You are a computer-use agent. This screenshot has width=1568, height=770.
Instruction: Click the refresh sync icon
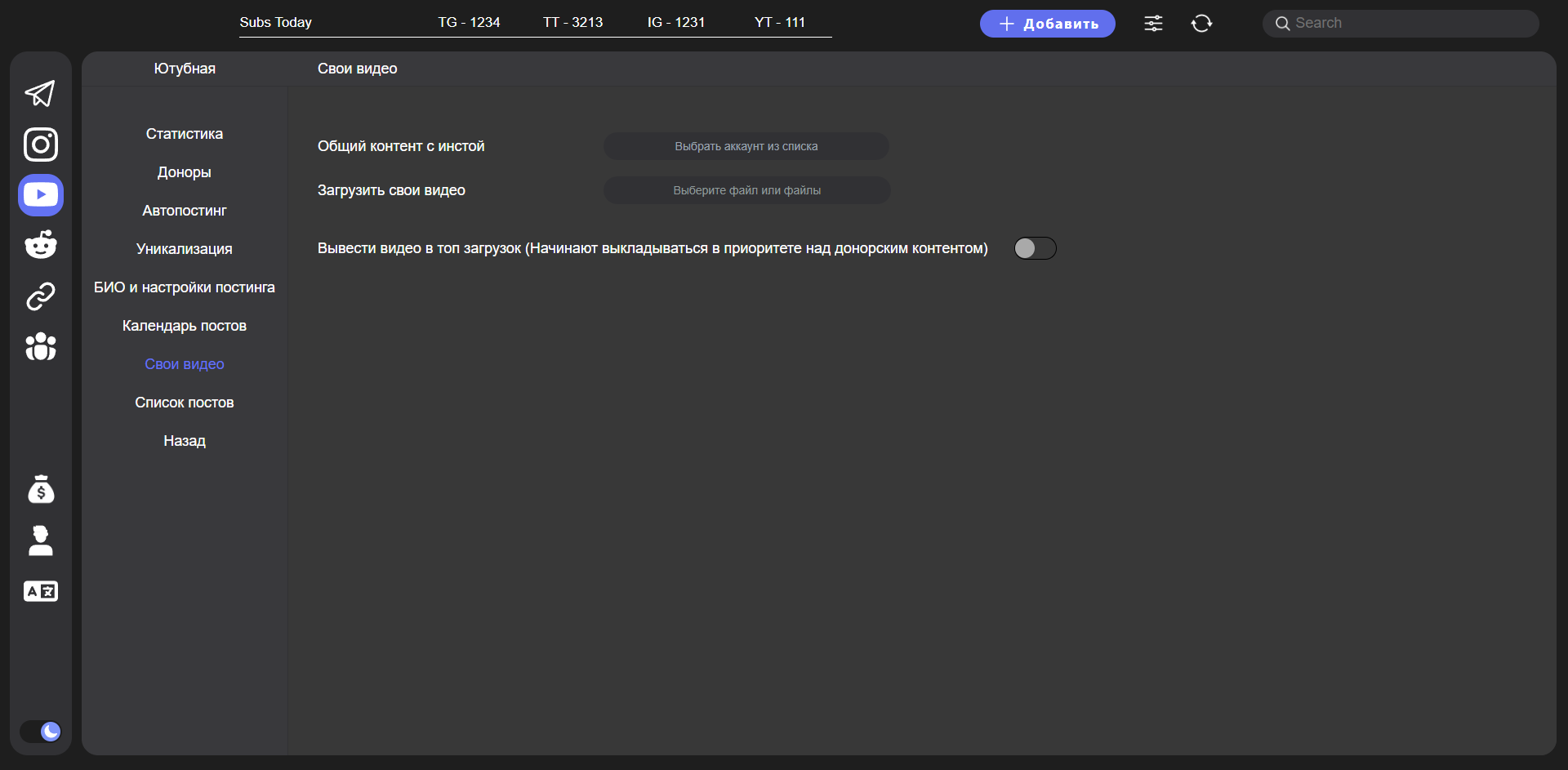1201,24
